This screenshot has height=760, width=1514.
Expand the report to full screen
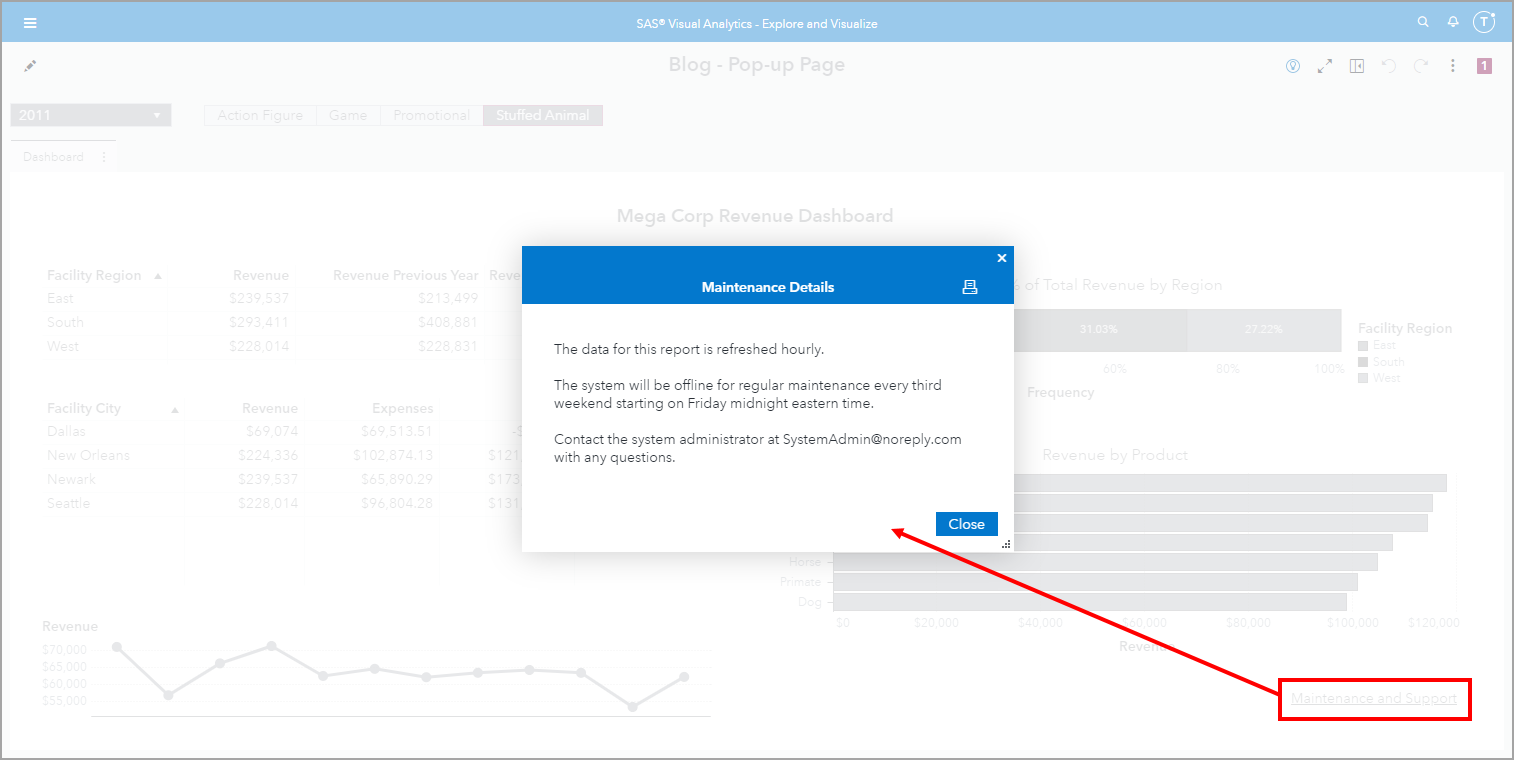1325,65
